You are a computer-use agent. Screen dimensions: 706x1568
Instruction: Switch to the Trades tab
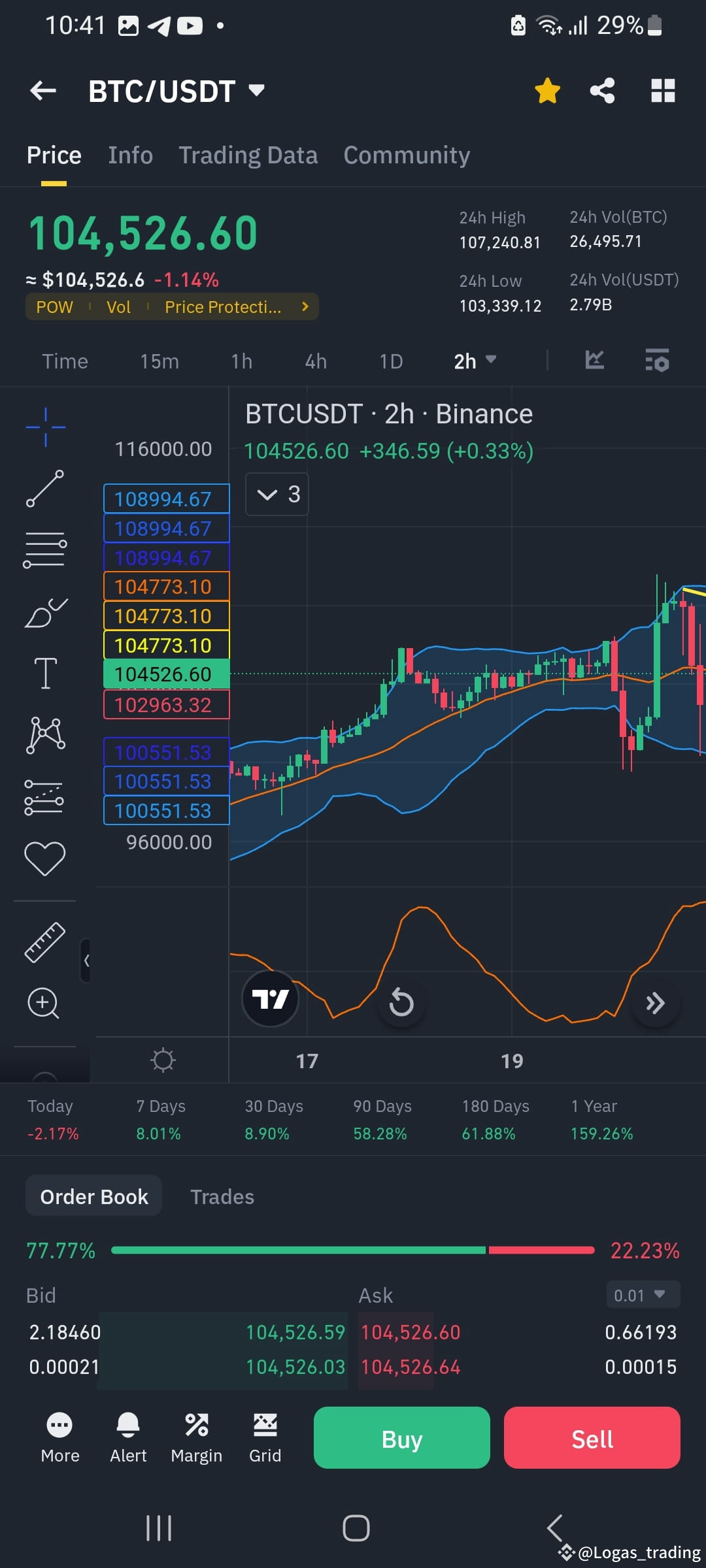(x=222, y=1197)
